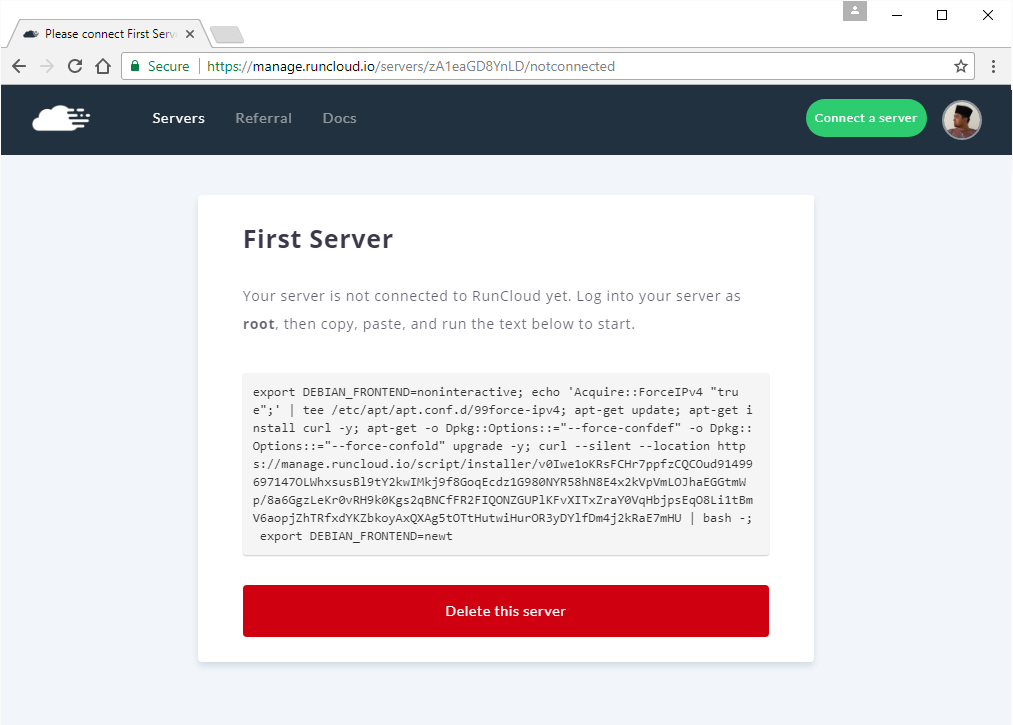Reload the current page
1013x725 pixels.
click(74, 66)
